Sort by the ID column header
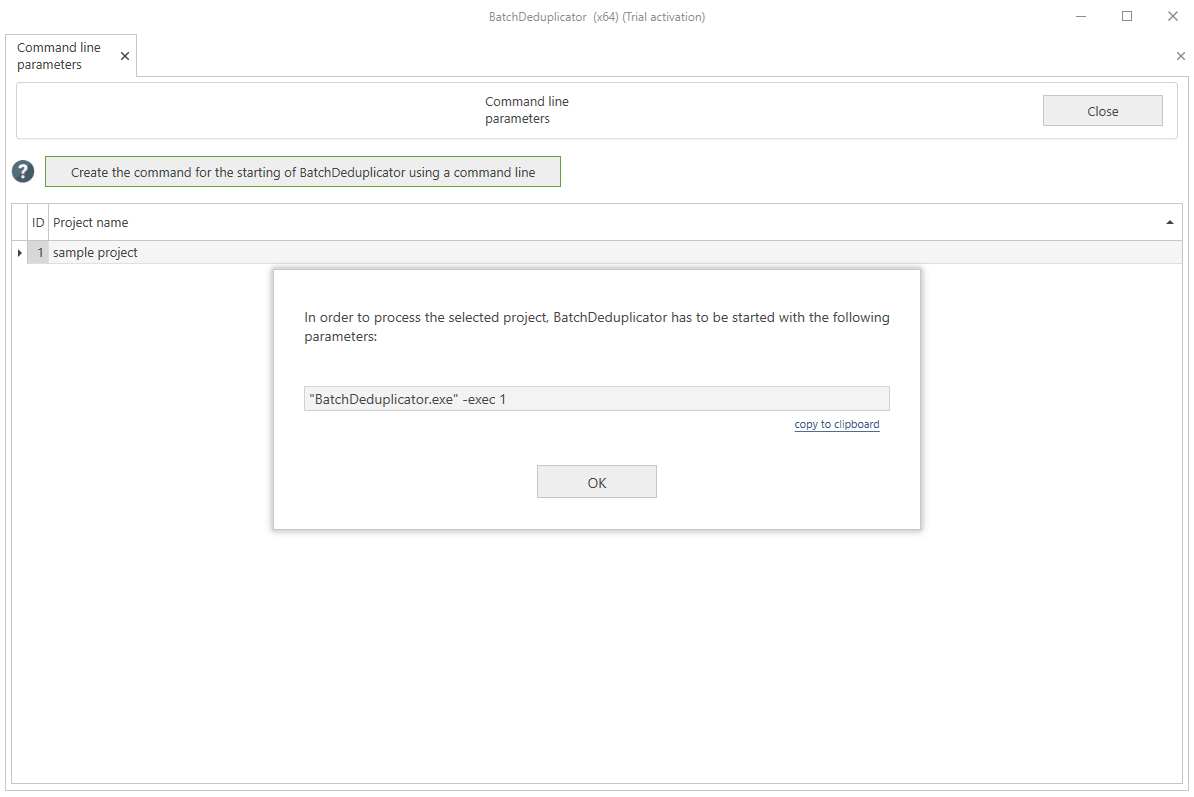 tap(38, 223)
